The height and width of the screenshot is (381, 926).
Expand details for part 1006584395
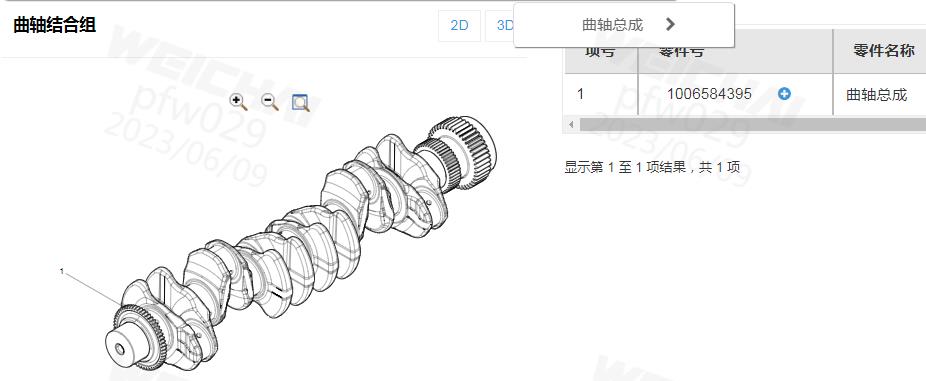point(784,93)
